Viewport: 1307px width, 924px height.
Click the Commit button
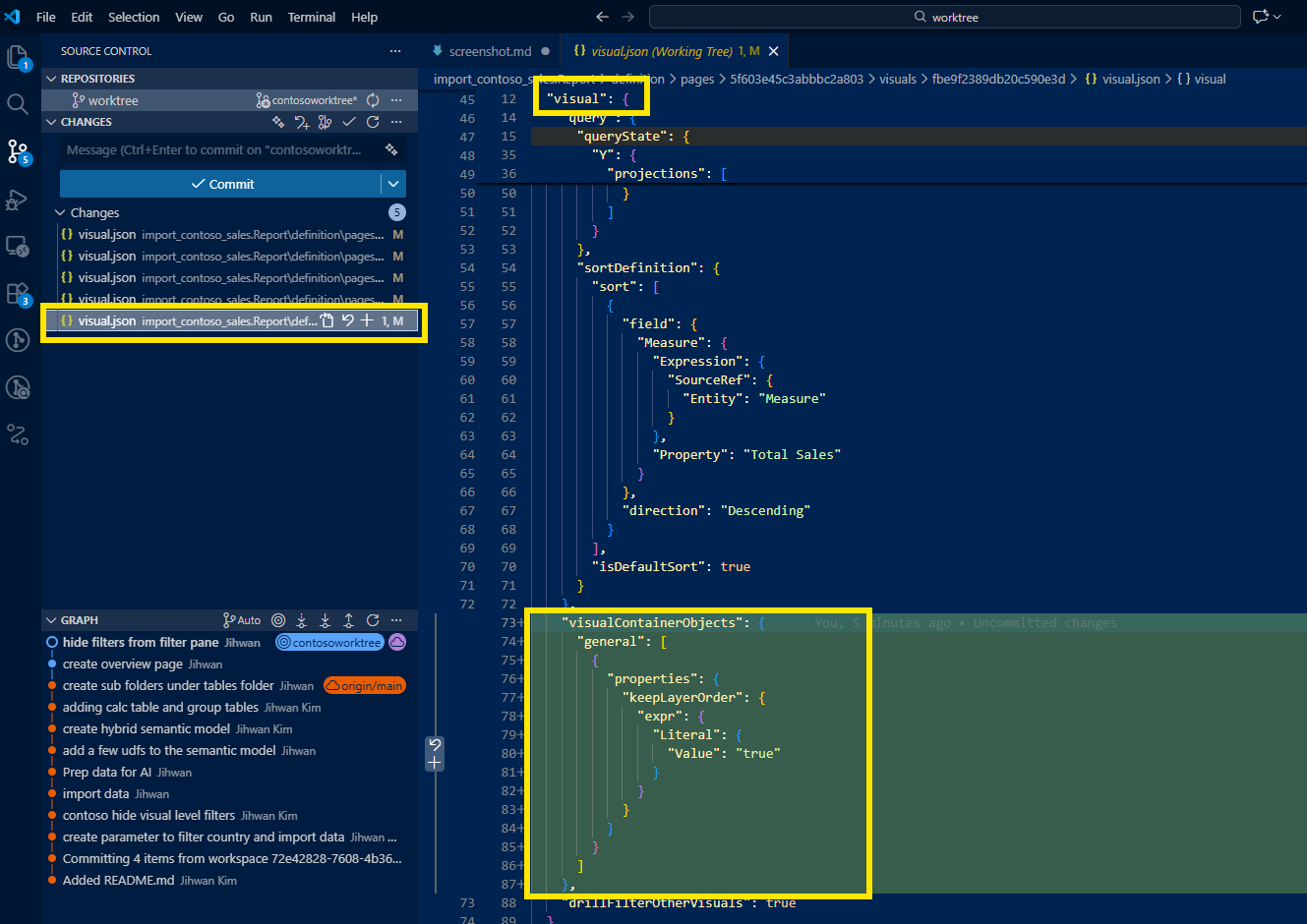coord(220,184)
